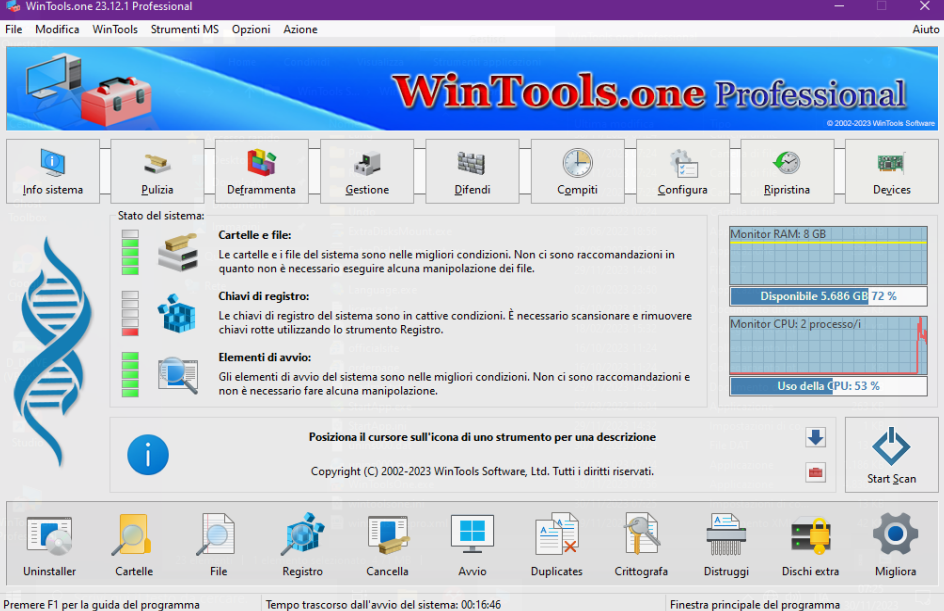Open the Configura tool
944x611 pixels.
[682, 172]
